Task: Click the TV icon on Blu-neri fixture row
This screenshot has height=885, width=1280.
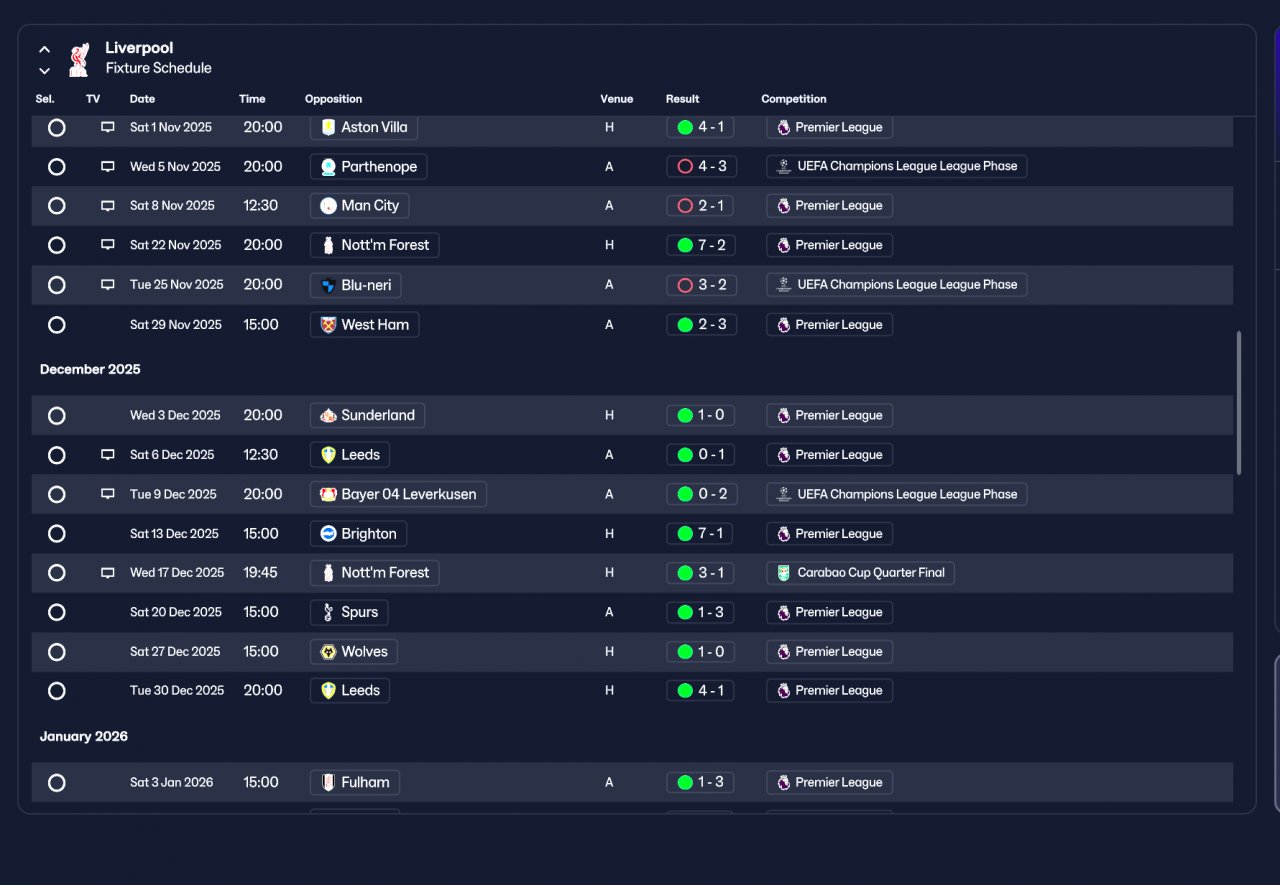Action: coord(108,285)
